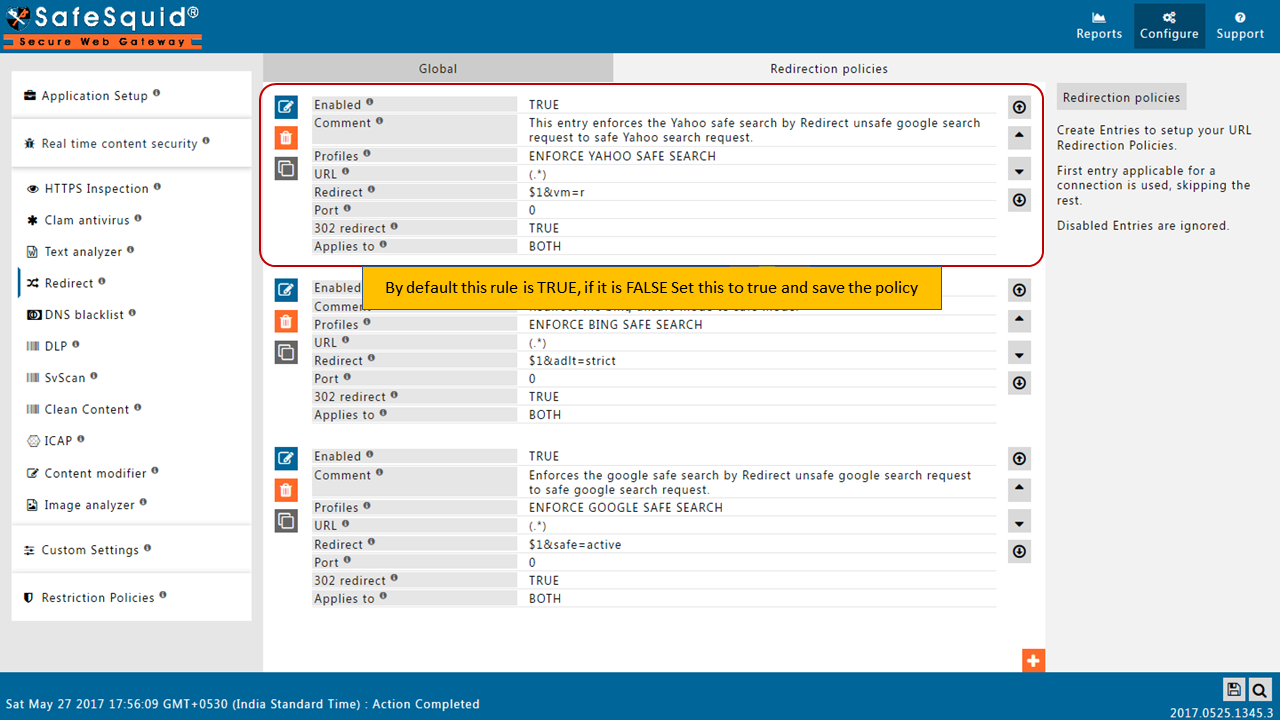Click Enabled TRUE value of Yahoo entry
This screenshot has width=1280, height=720.
pyautogui.click(x=544, y=104)
